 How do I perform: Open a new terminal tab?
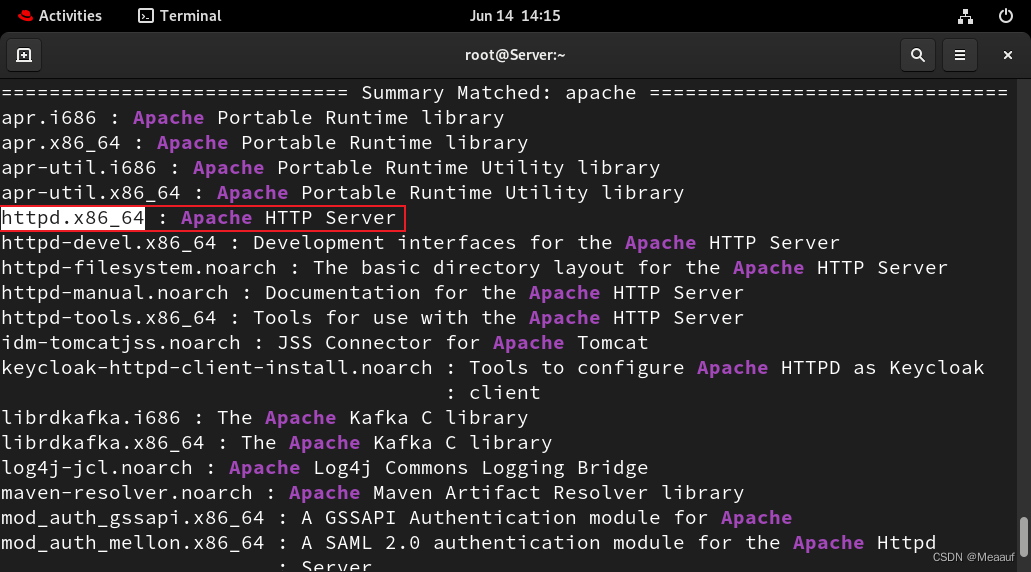tap(24, 55)
